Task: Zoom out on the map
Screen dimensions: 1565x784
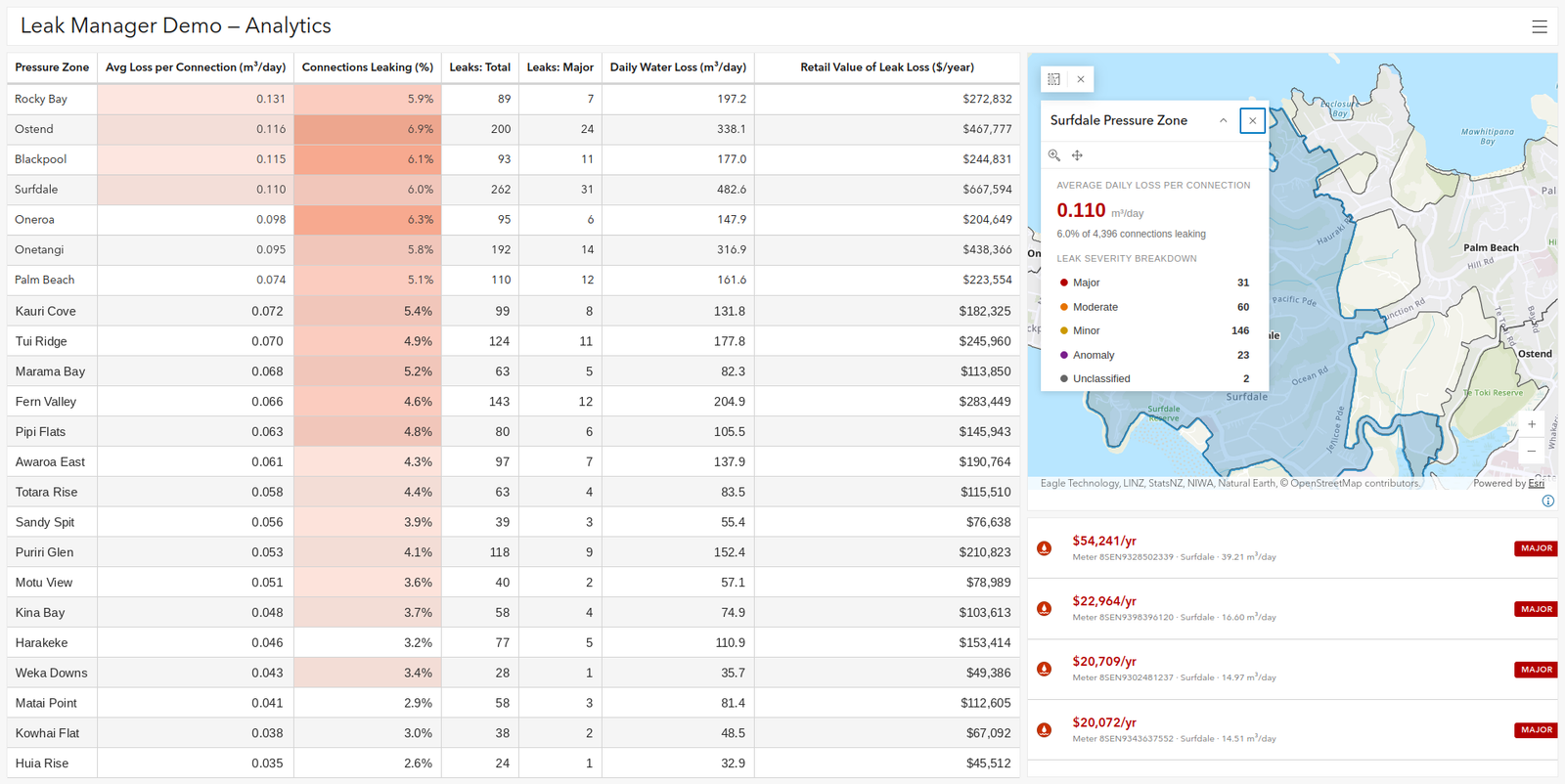Action: pyautogui.click(x=1532, y=451)
